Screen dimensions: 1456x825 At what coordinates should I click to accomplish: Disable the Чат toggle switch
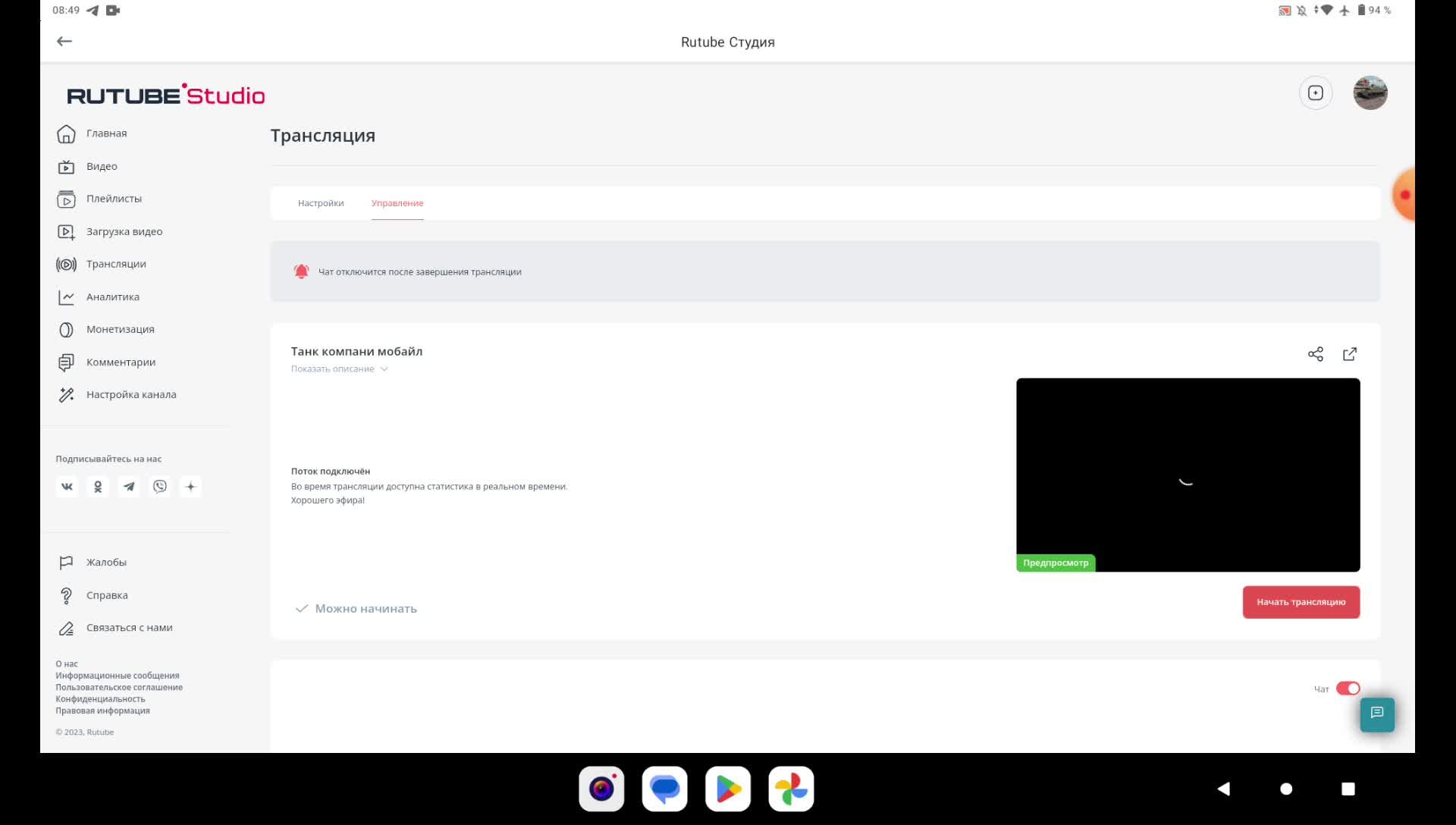1348,689
